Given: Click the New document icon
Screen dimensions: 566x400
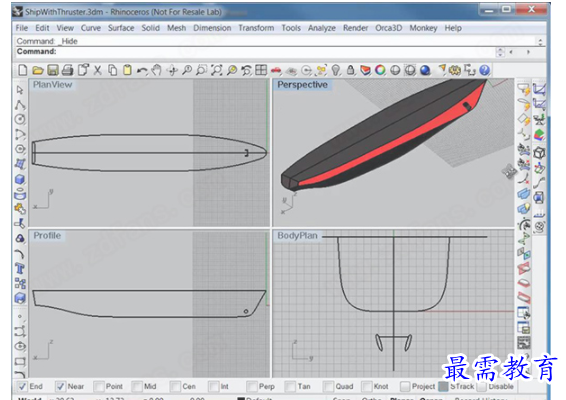Looking at the screenshot, I should click(x=22, y=70).
